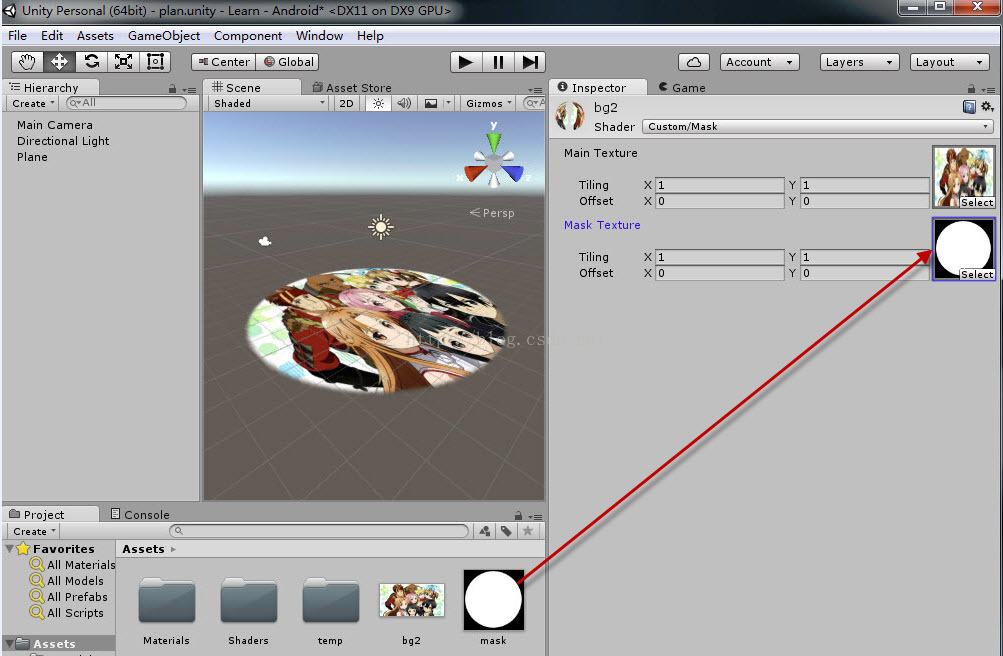Click the Step forward button
The height and width of the screenshot is (656, 1003).
pos(530,62)
